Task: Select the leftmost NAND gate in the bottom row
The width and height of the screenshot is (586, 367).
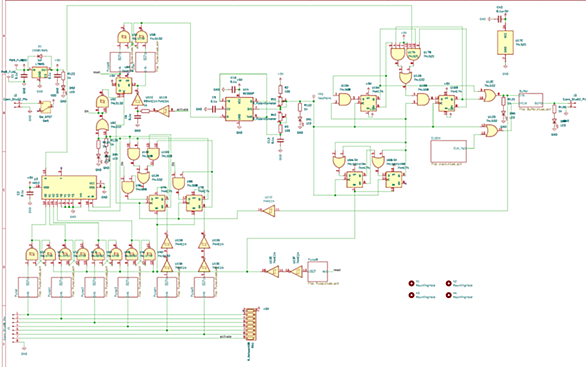Action: point(31,254)
